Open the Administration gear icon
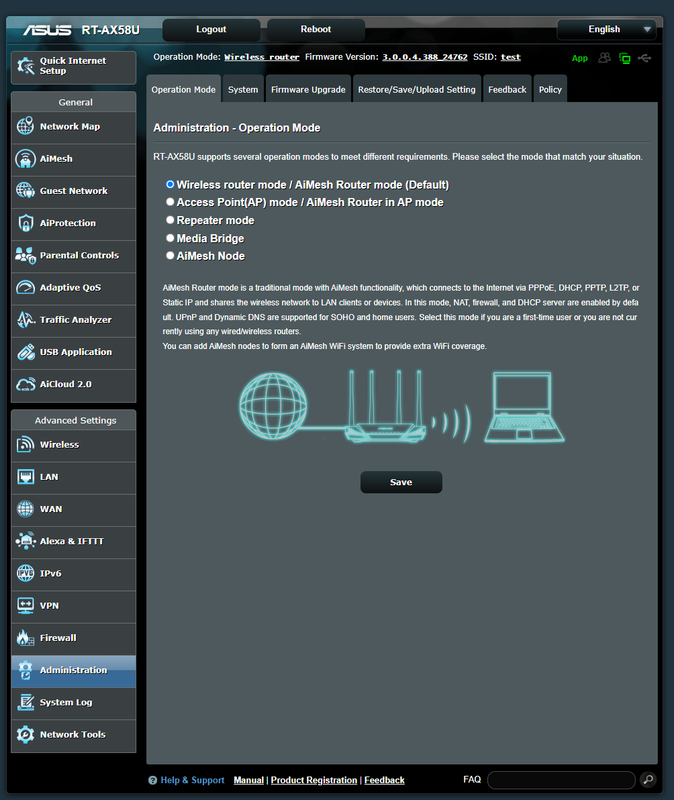This screenshot has width=674, height=800. (26, 670)
